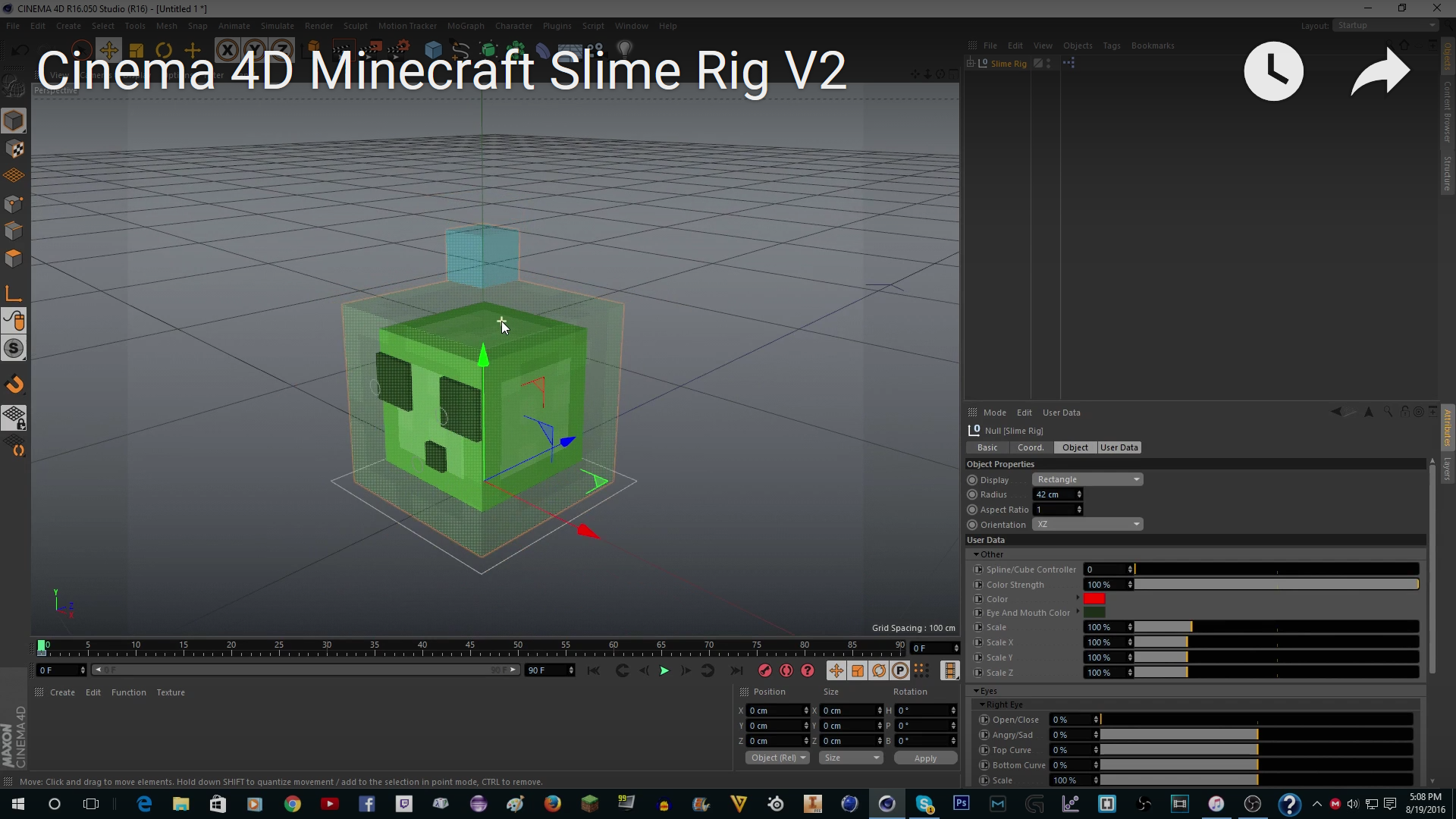Open Task View on the taskbar
Viewport: 1456px width, 819px height.
coord(91,804)
